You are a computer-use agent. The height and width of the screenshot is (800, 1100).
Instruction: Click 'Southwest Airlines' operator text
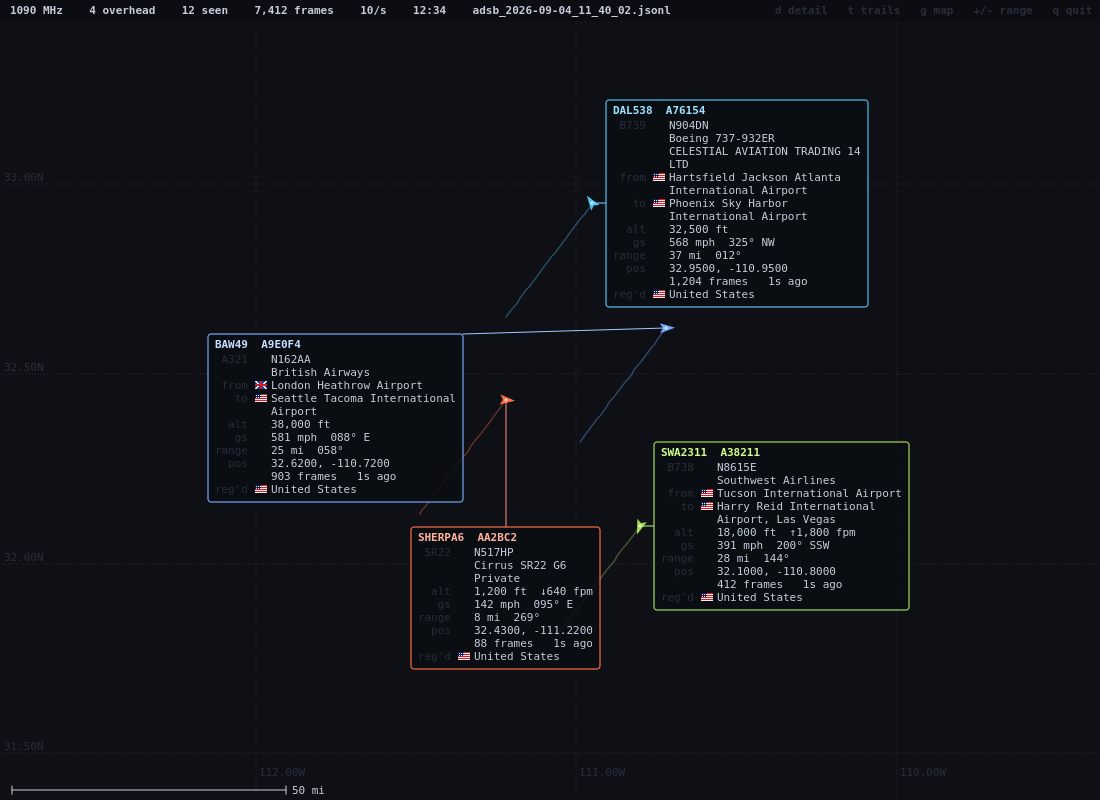pos(776,481)
